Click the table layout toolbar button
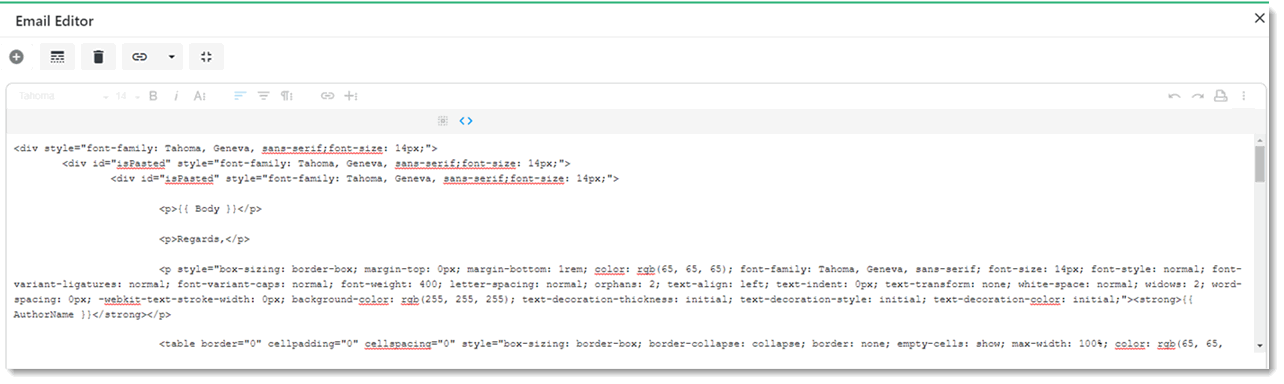1284x384 pixels. 58,57
